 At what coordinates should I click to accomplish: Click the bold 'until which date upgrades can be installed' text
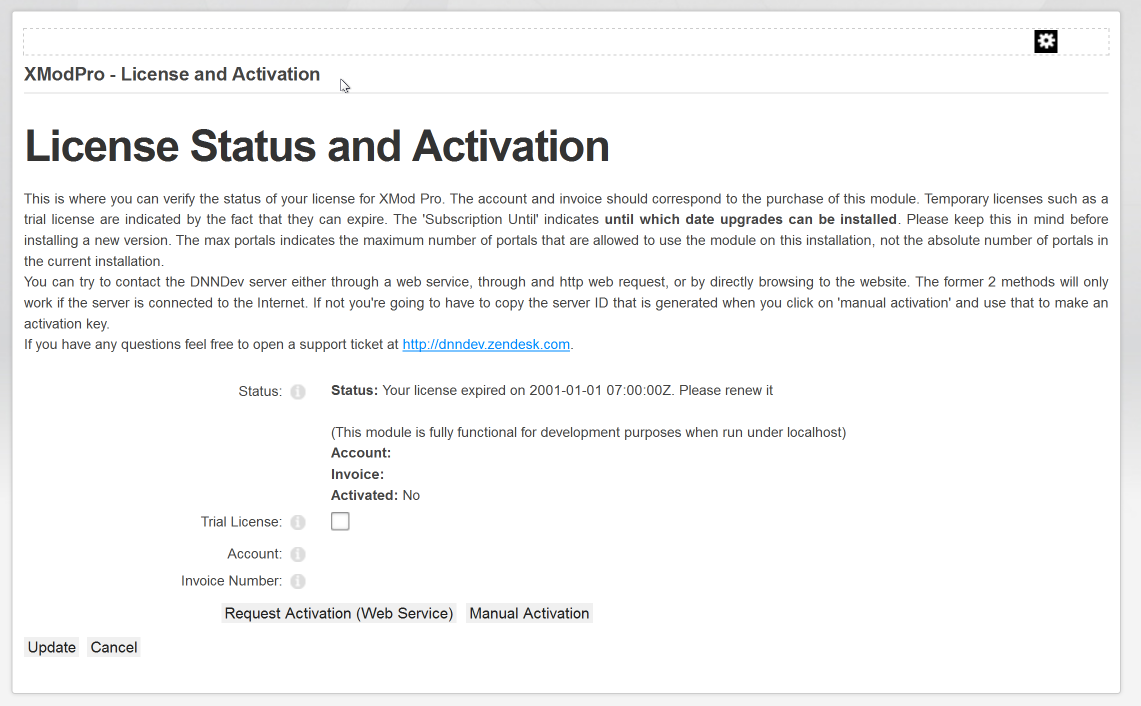coord(750,219)
